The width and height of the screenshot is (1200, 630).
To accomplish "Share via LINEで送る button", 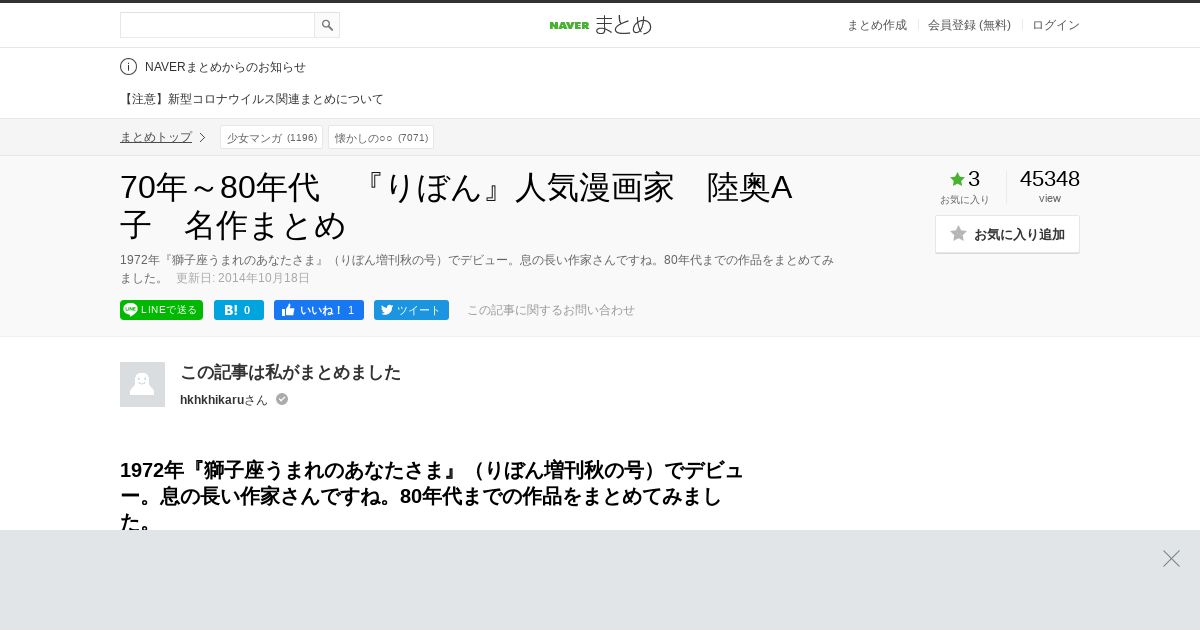I will [161, 310].
